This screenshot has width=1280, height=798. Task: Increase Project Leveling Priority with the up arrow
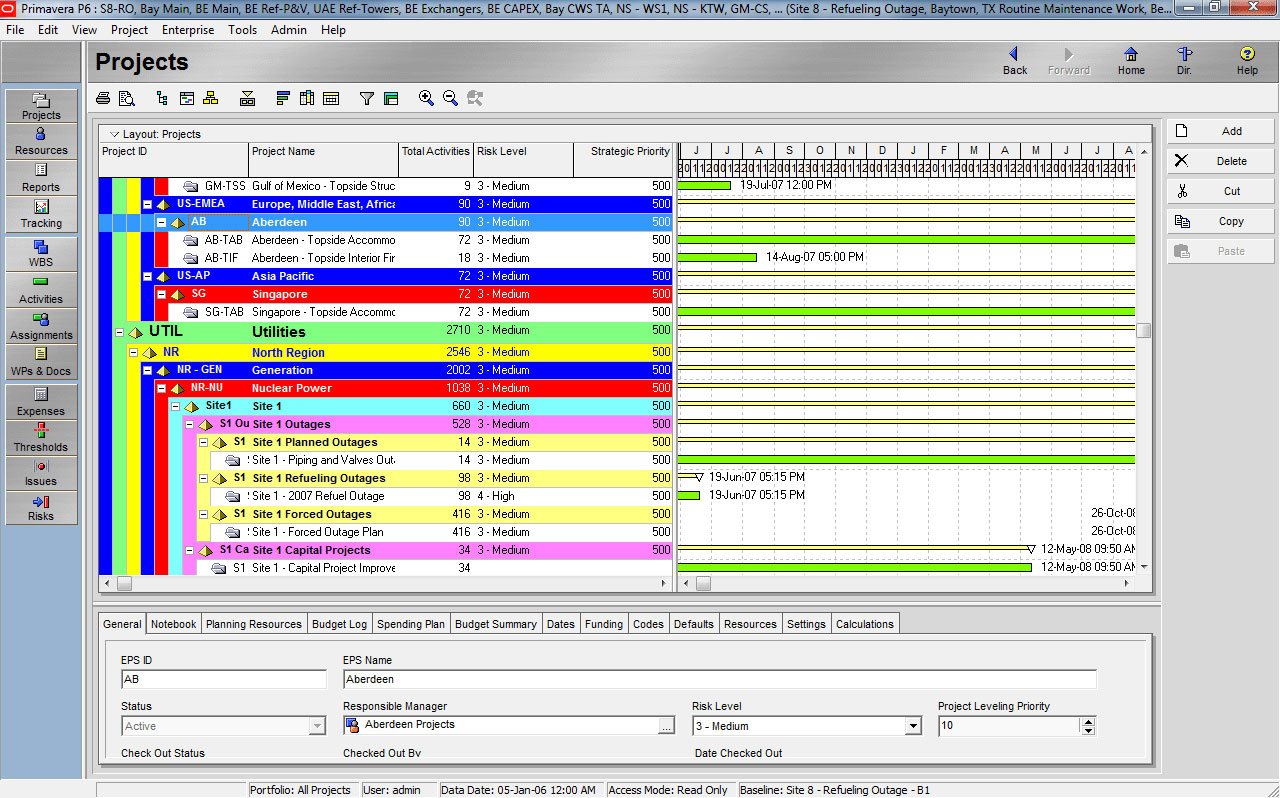[x=1089, y=722]
